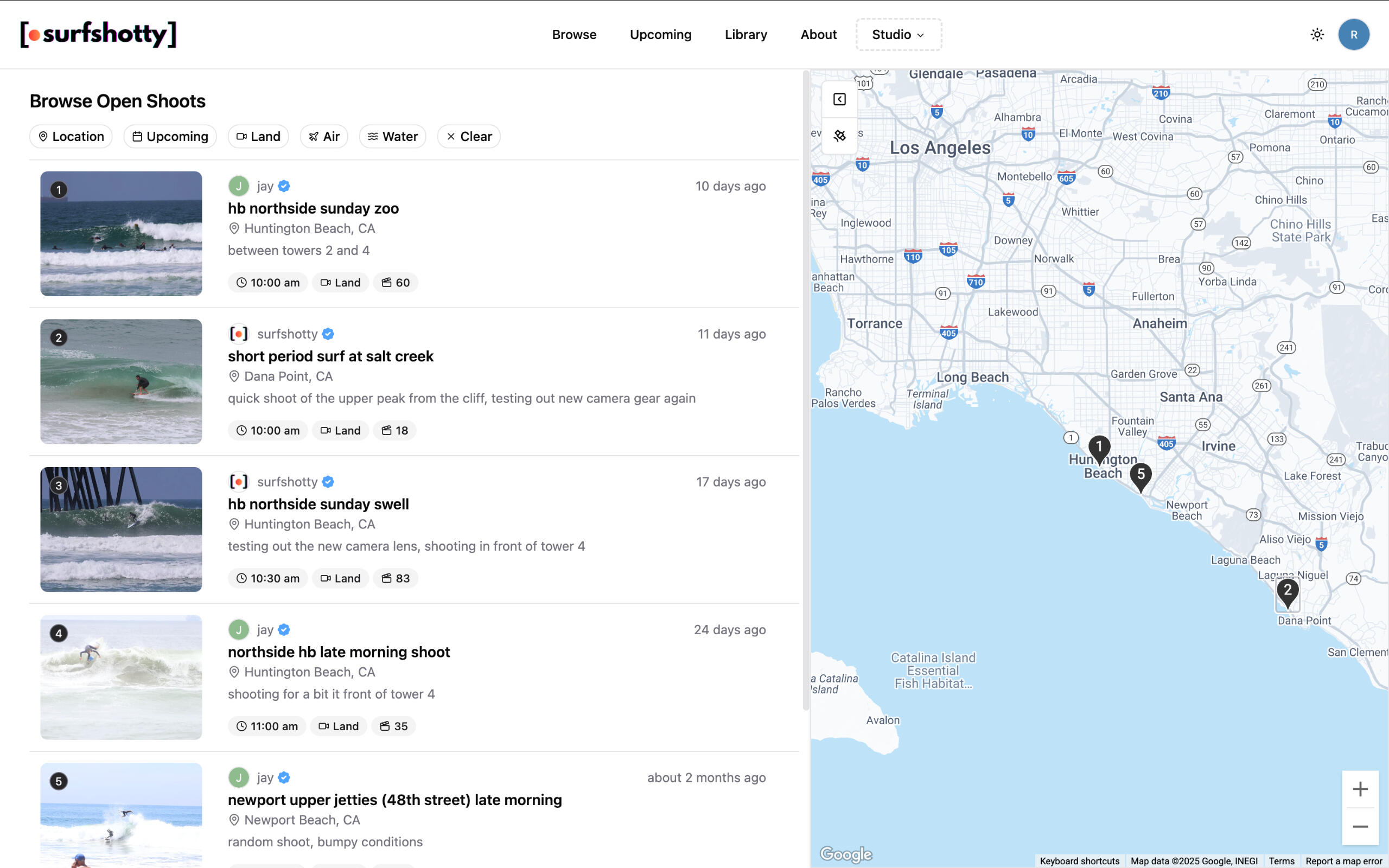This screenshot has height=868, width=1389.
Task: Open the Location filter
Action: 71,137
